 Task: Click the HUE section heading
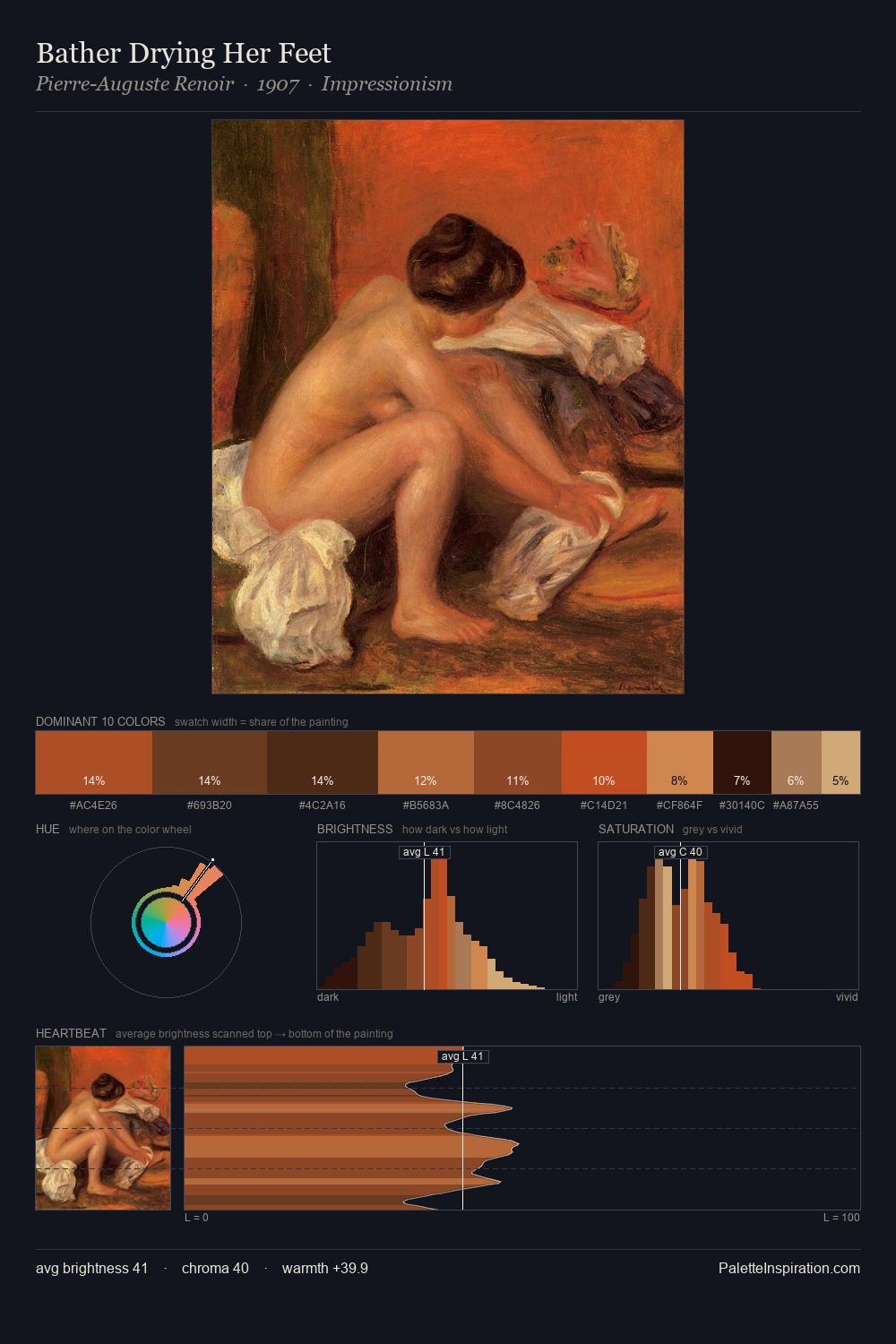tap(47, 829)
